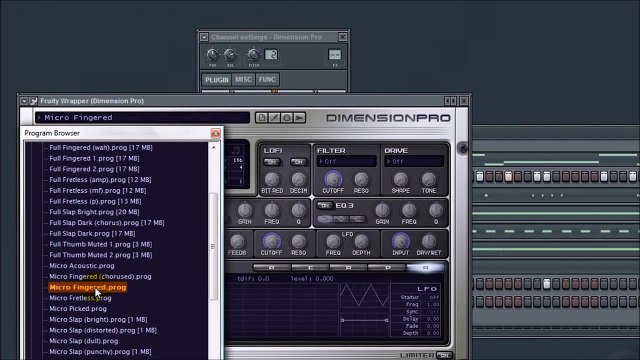The width and height of the screenshot is (640, 360).
Task: Select the R modulation tab
Action: point(348,268)
